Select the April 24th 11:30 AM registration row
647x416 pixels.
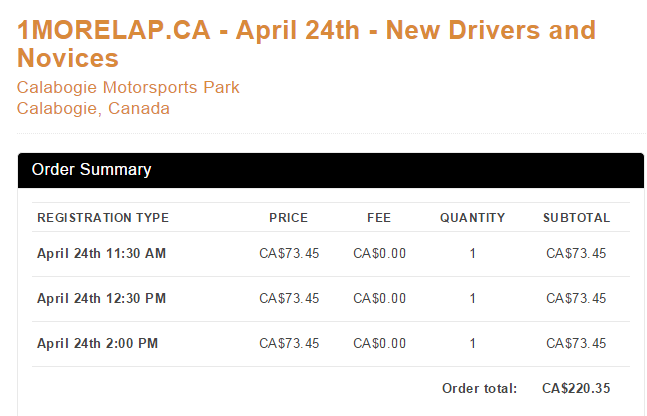tap(331, 253)
